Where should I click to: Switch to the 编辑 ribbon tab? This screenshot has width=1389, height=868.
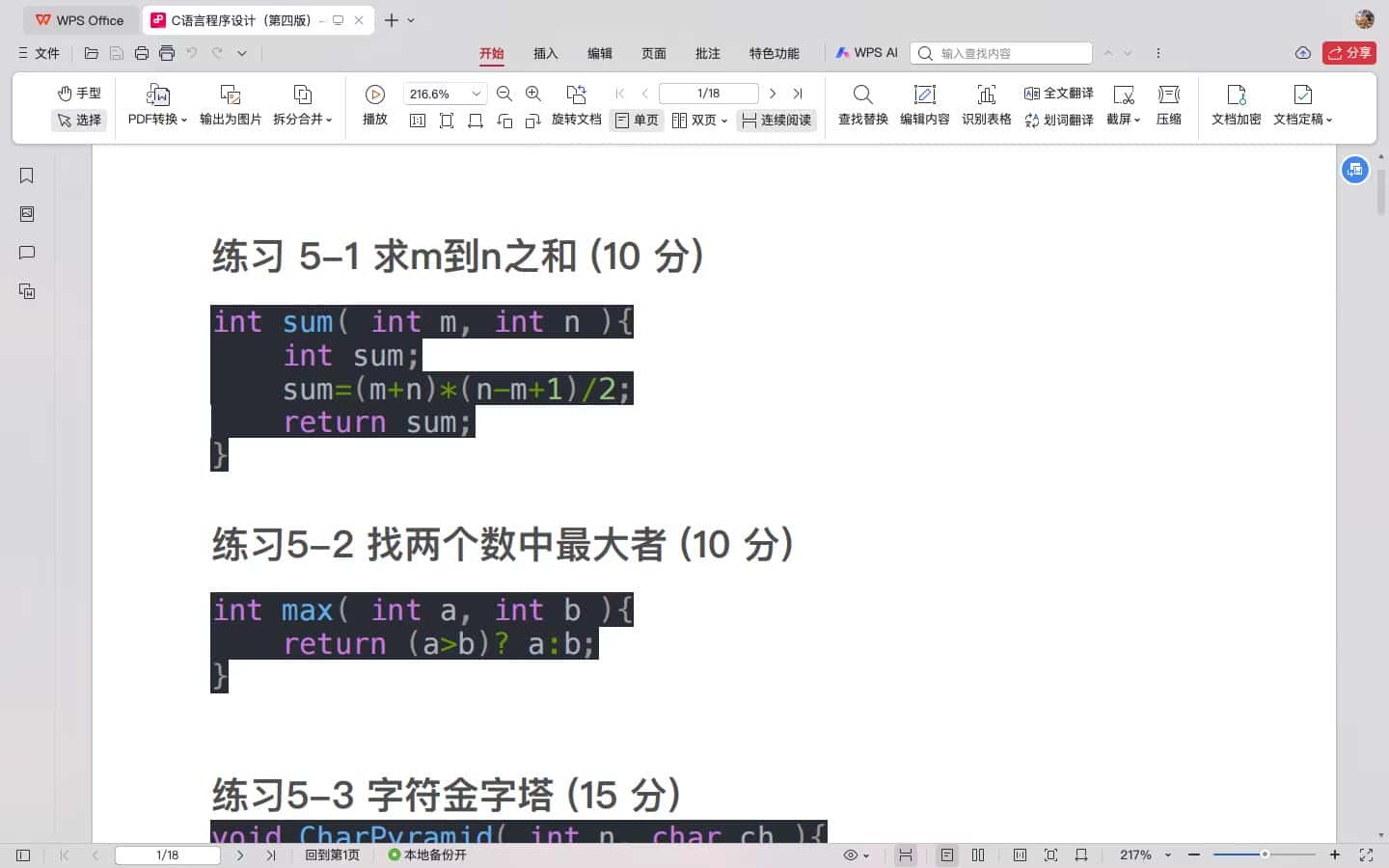click(x=600, y=53)
